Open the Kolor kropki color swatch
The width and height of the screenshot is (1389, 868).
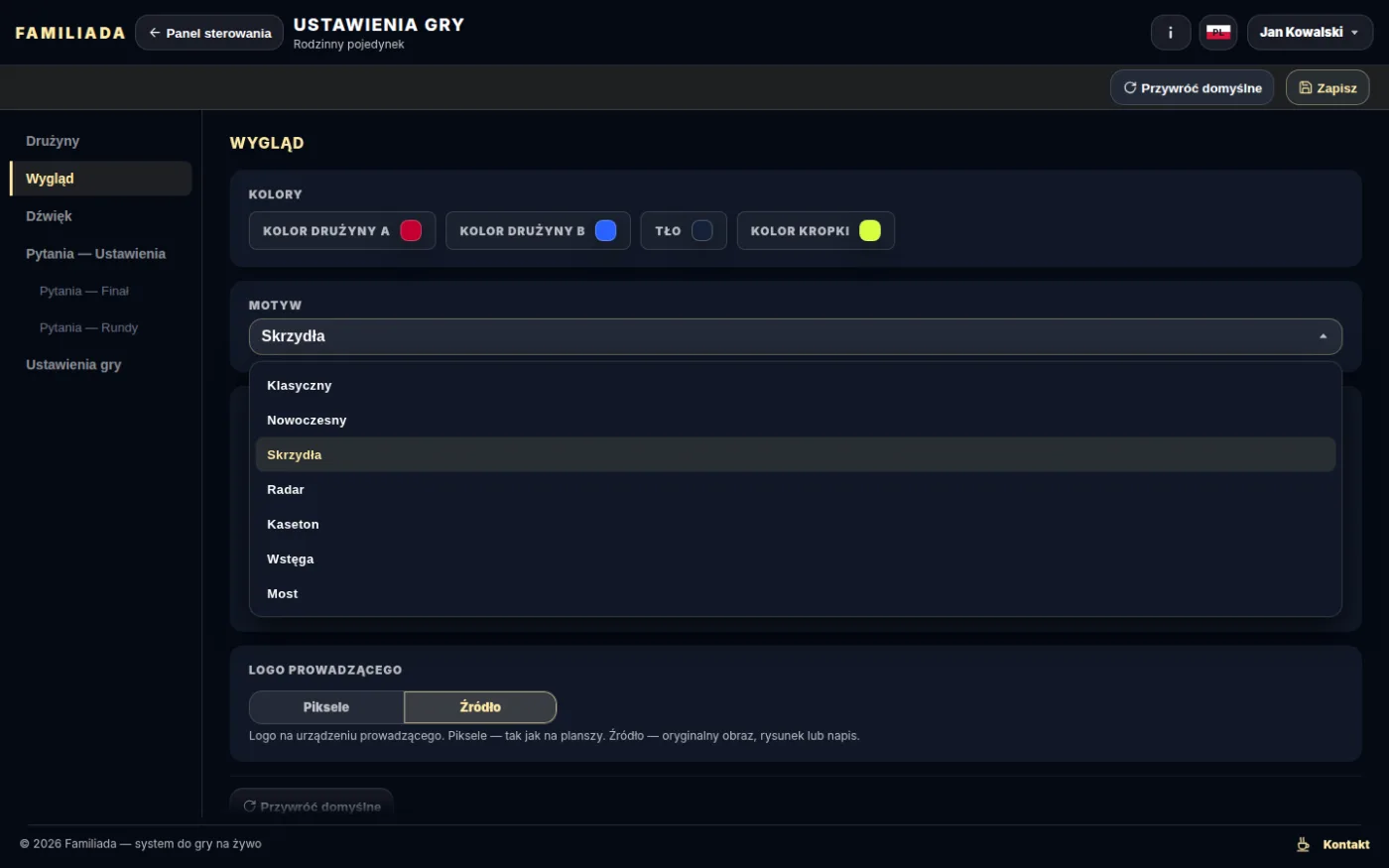pos(869,230)
